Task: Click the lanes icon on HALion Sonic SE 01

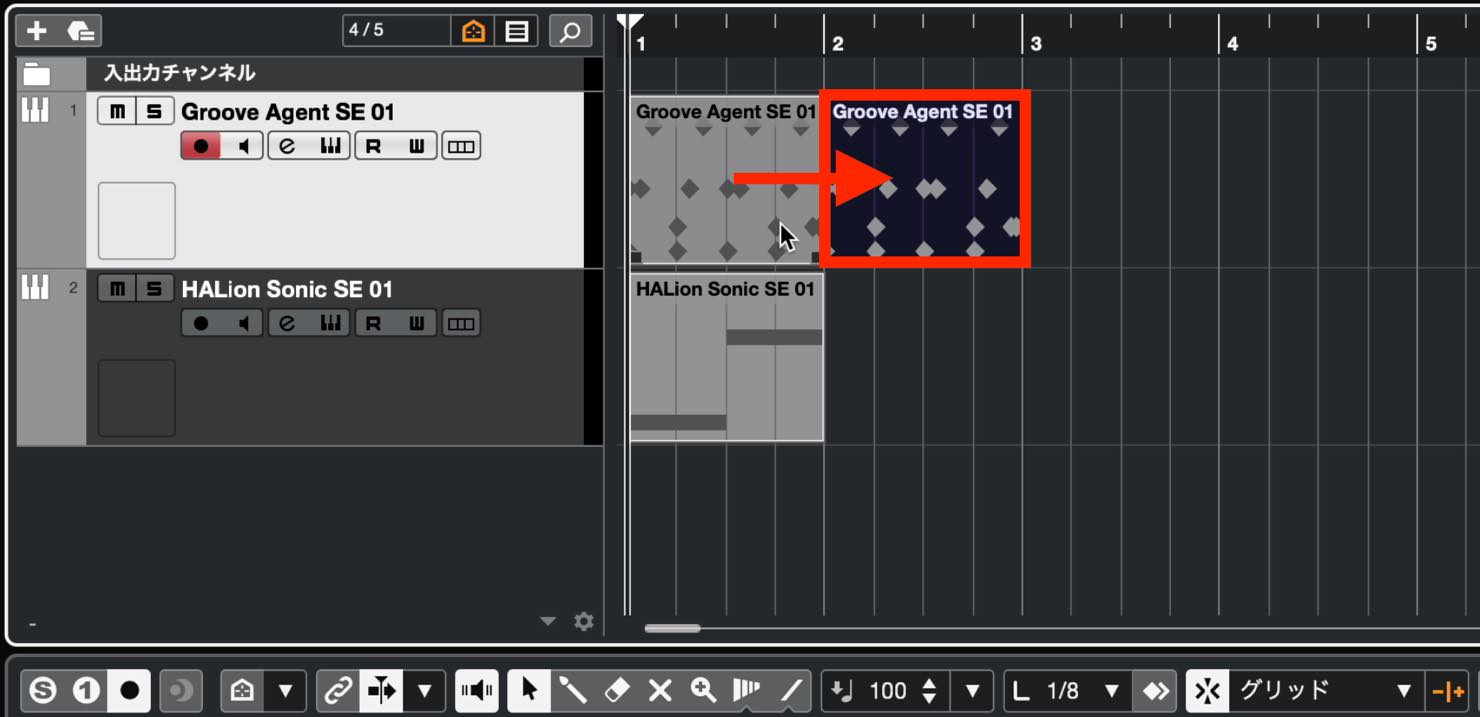Action: 460,323
